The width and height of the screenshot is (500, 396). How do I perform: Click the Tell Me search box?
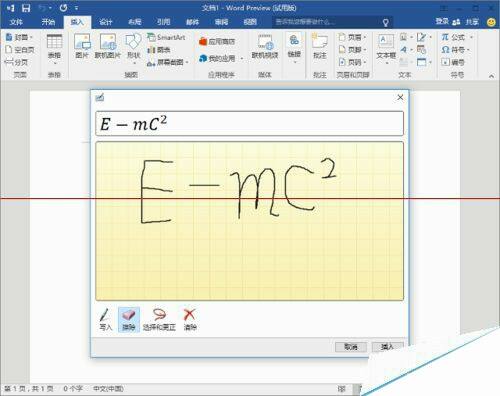coord(332,22)
